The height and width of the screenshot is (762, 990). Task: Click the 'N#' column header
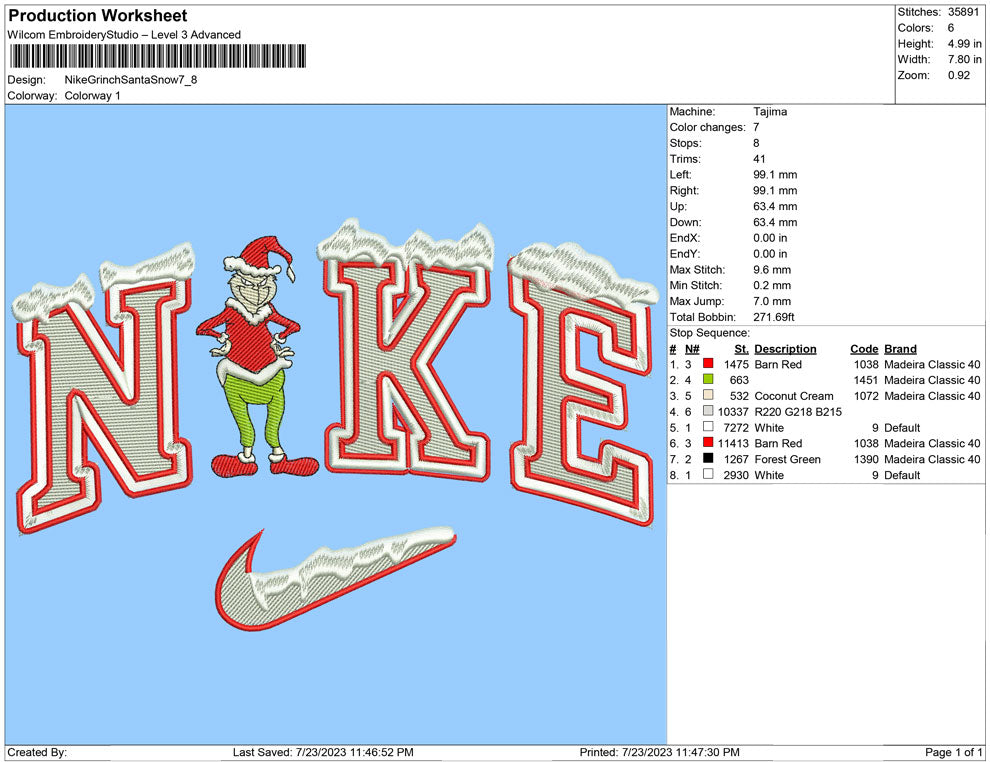(x=692, y=348)
